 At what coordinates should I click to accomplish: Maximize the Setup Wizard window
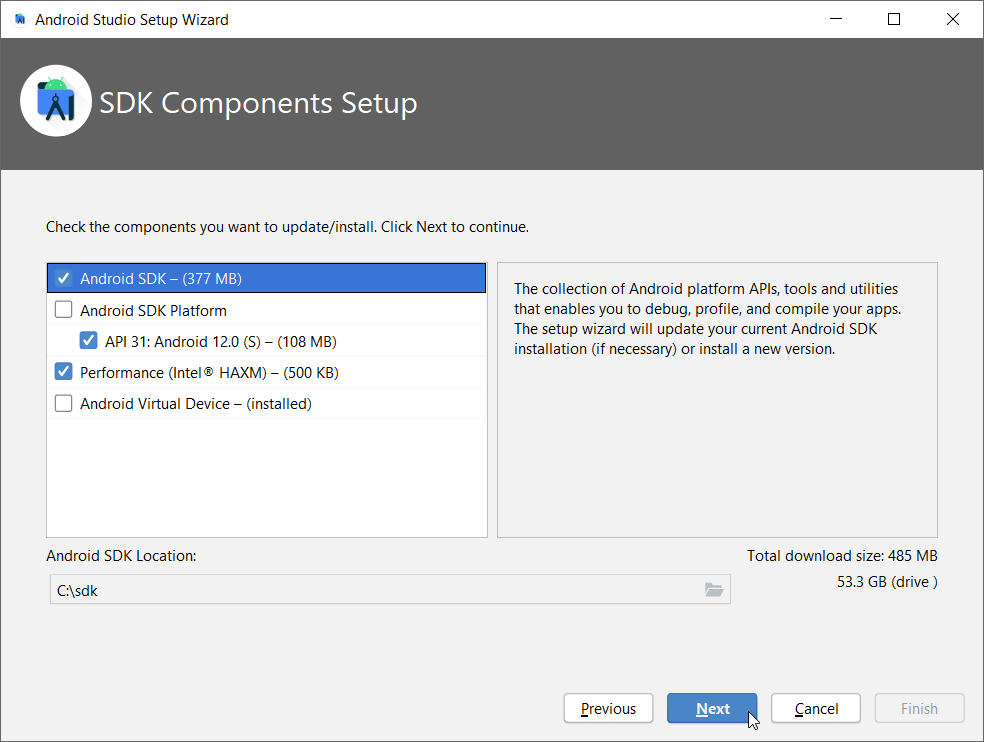[x=894, y=19]
